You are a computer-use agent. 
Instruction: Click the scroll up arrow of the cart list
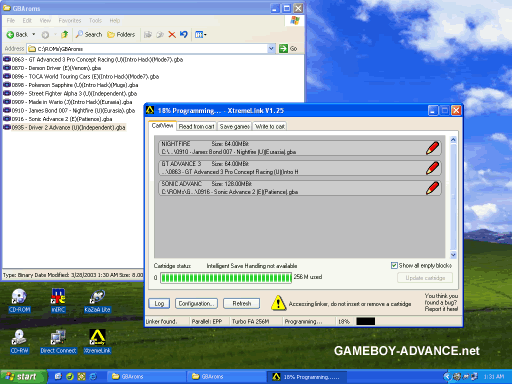coord(453,140)
